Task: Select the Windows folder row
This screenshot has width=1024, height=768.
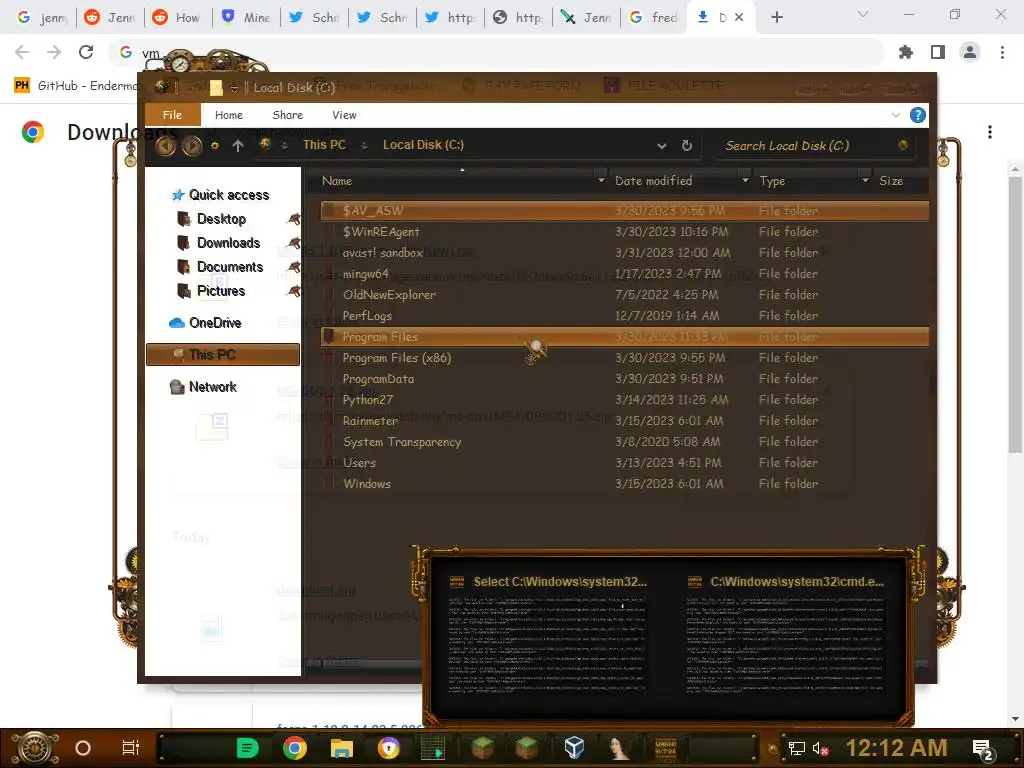Action: pyautogui.click(x=624, y=484)
